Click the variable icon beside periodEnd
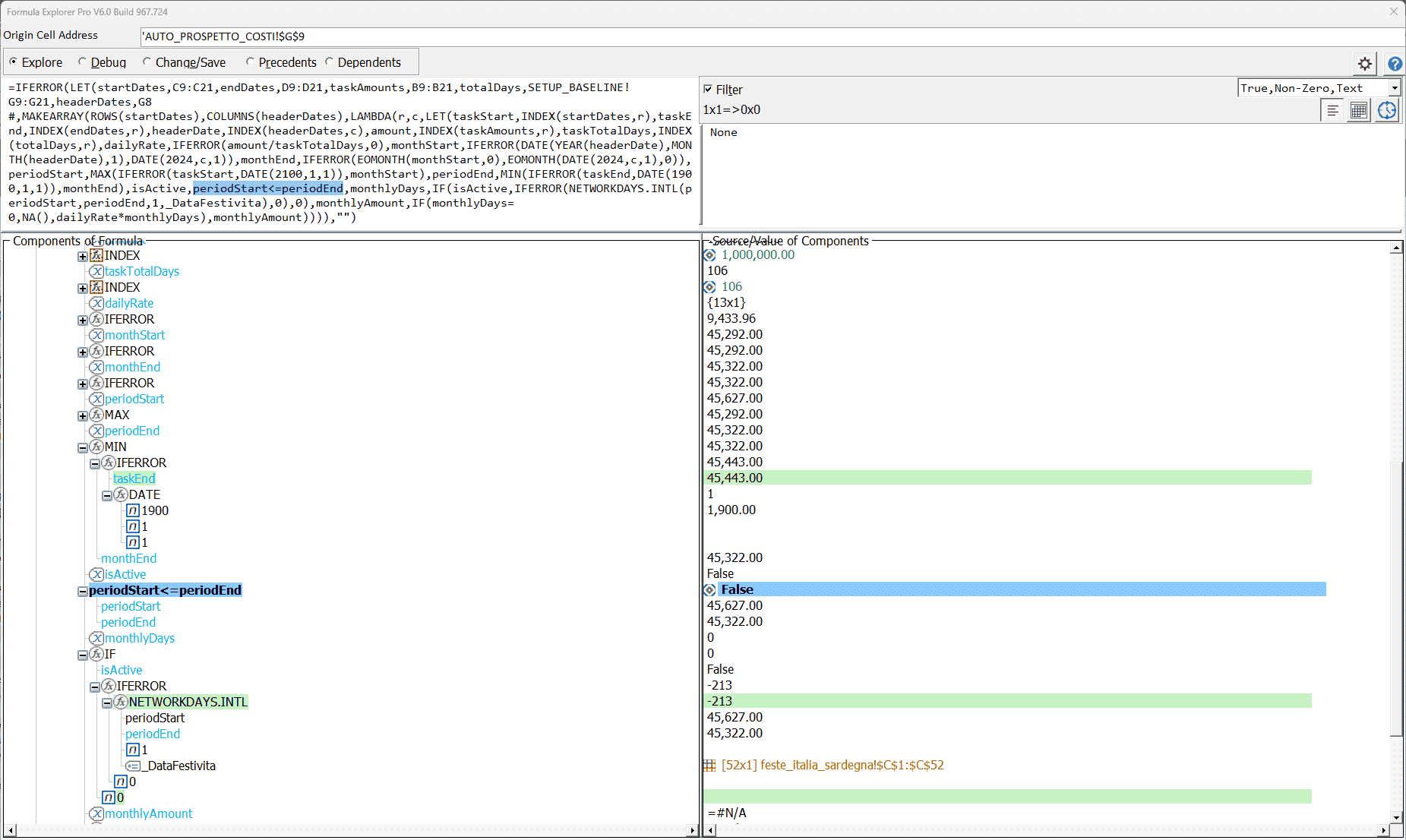Screen dimensions: 1406x840 click(x=96, y=431)
